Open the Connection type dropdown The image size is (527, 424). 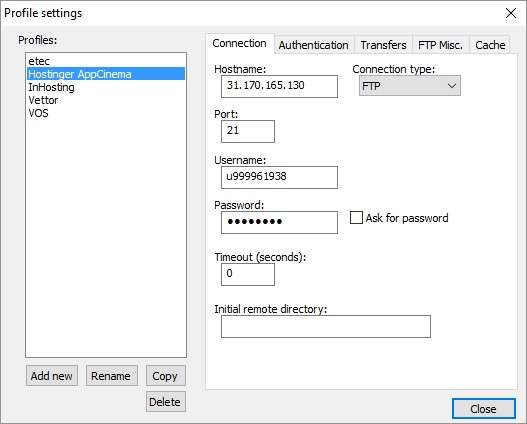tap(409, 86)
